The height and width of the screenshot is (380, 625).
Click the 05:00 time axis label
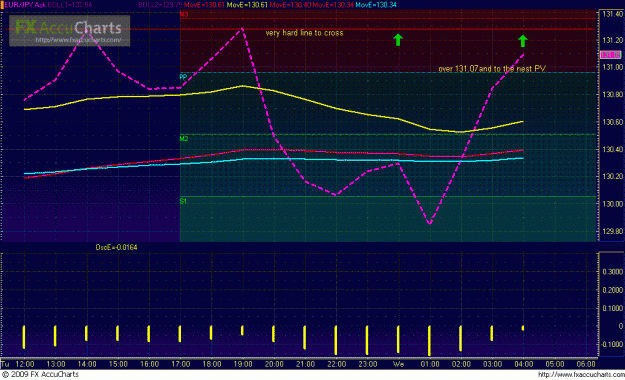click(x=555, y=364)
